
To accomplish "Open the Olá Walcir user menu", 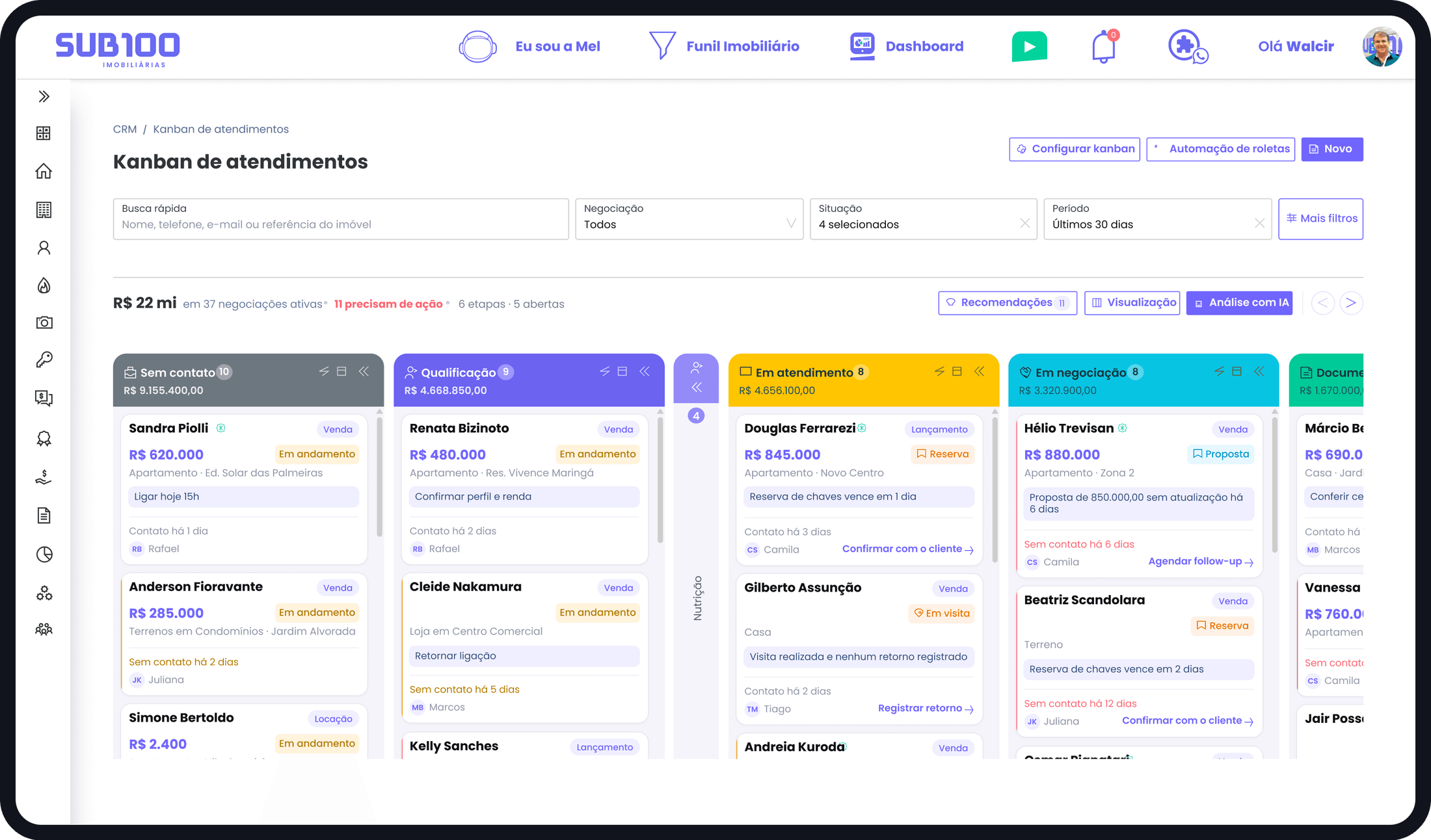I will [1296, 46].
